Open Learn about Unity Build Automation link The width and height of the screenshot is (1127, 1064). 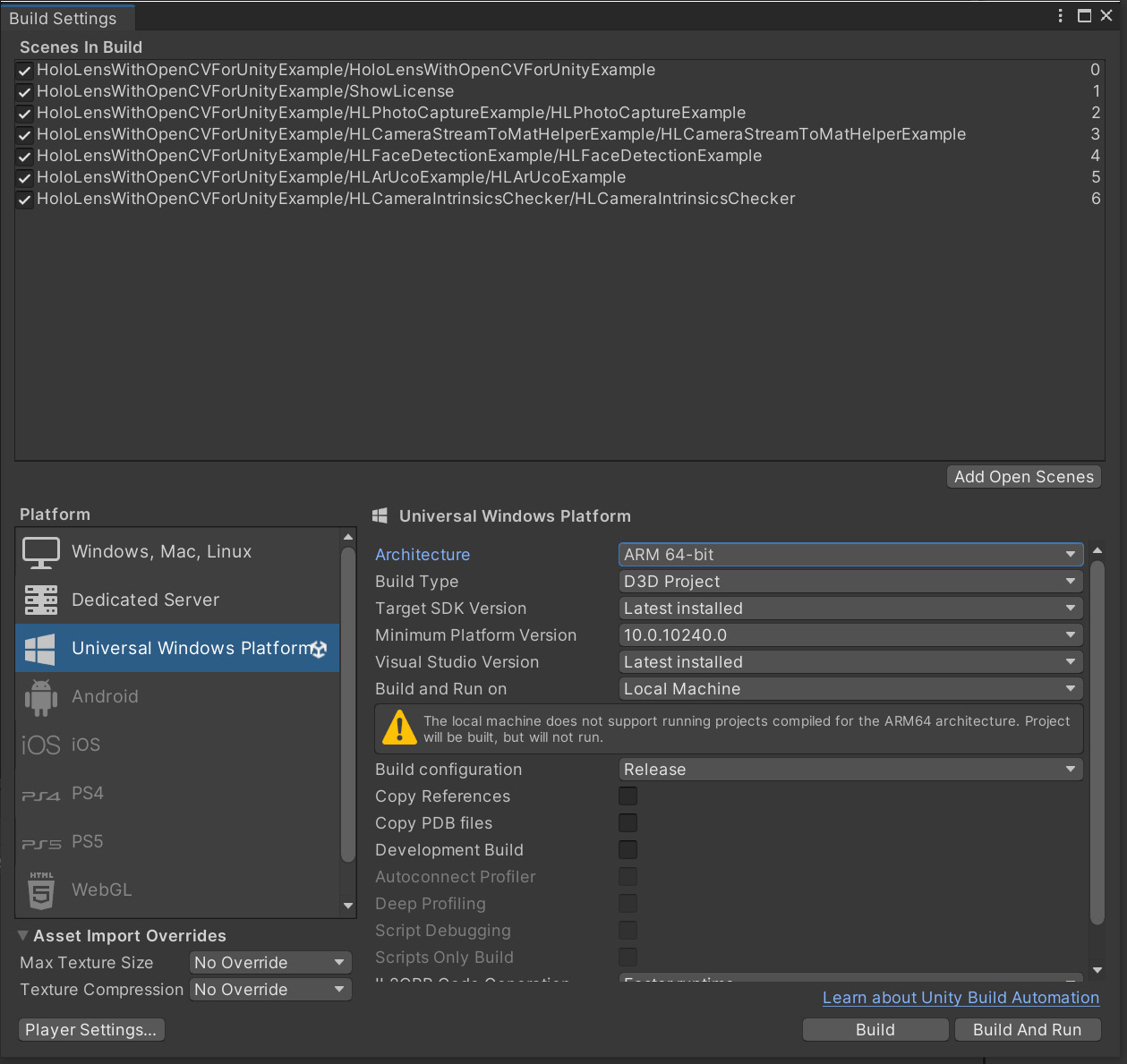pos(961,998)
